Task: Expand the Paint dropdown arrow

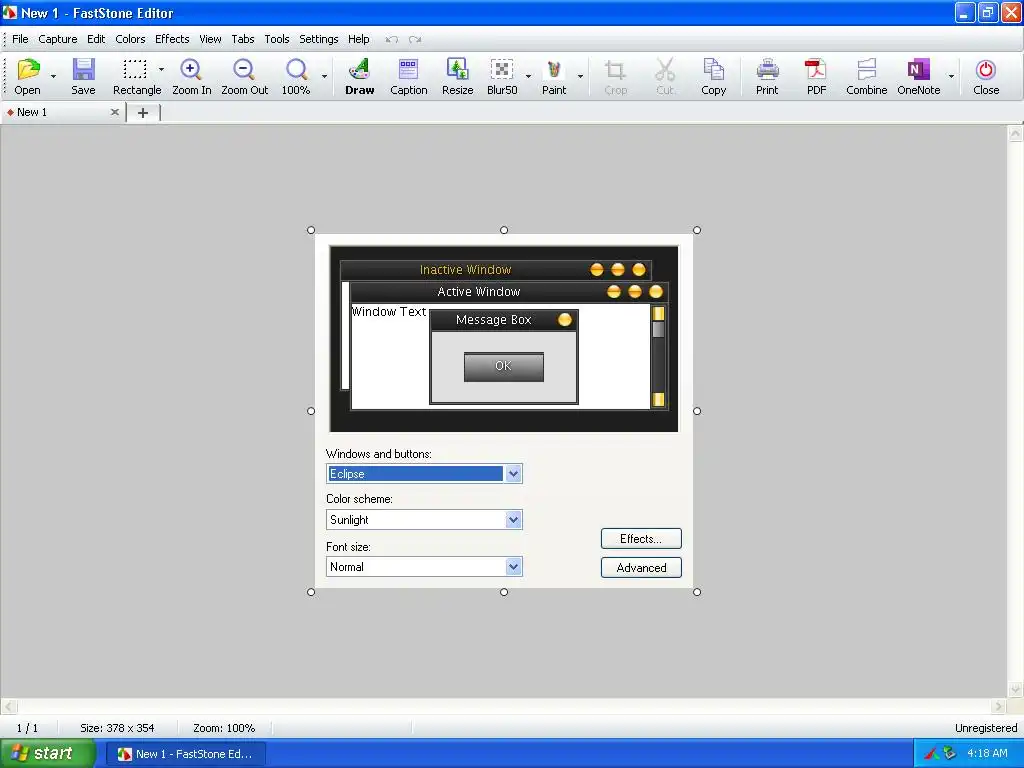Action: tap(581, 76)
